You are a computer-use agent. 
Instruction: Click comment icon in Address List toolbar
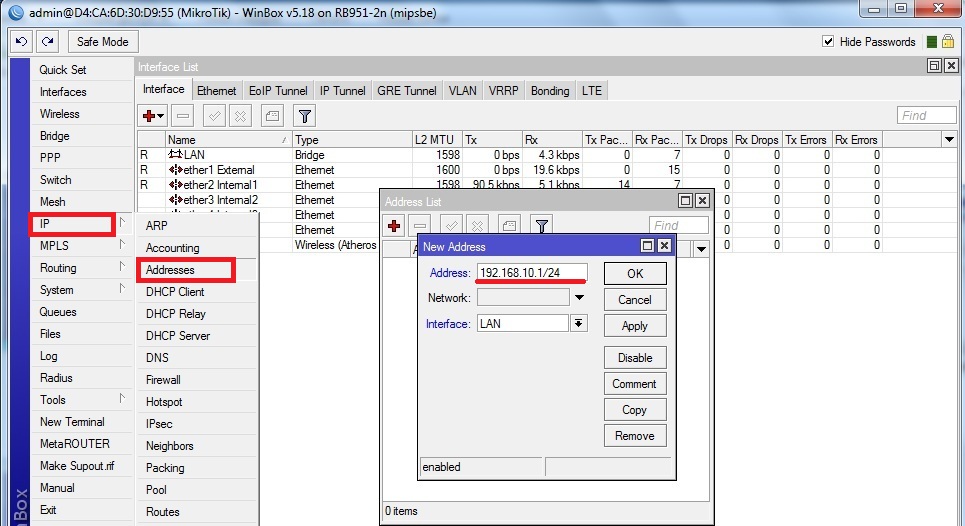tap(509, 226)
